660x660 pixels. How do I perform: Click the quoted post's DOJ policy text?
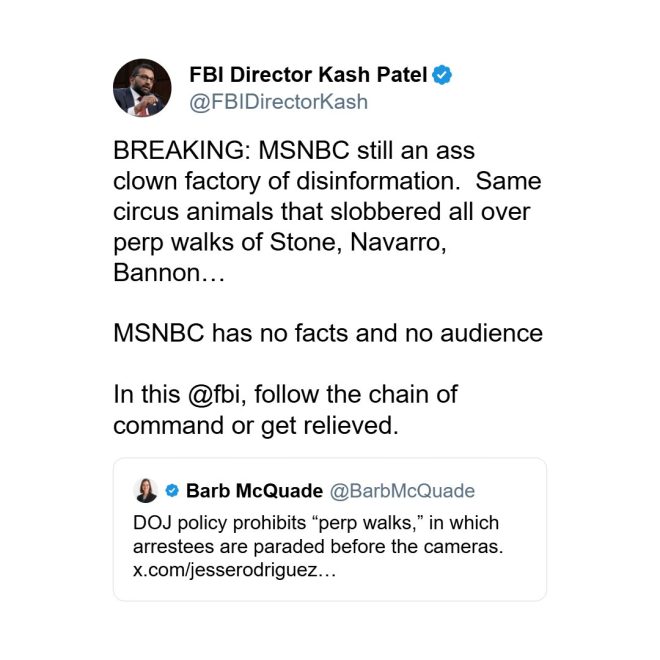click(315, 523)
